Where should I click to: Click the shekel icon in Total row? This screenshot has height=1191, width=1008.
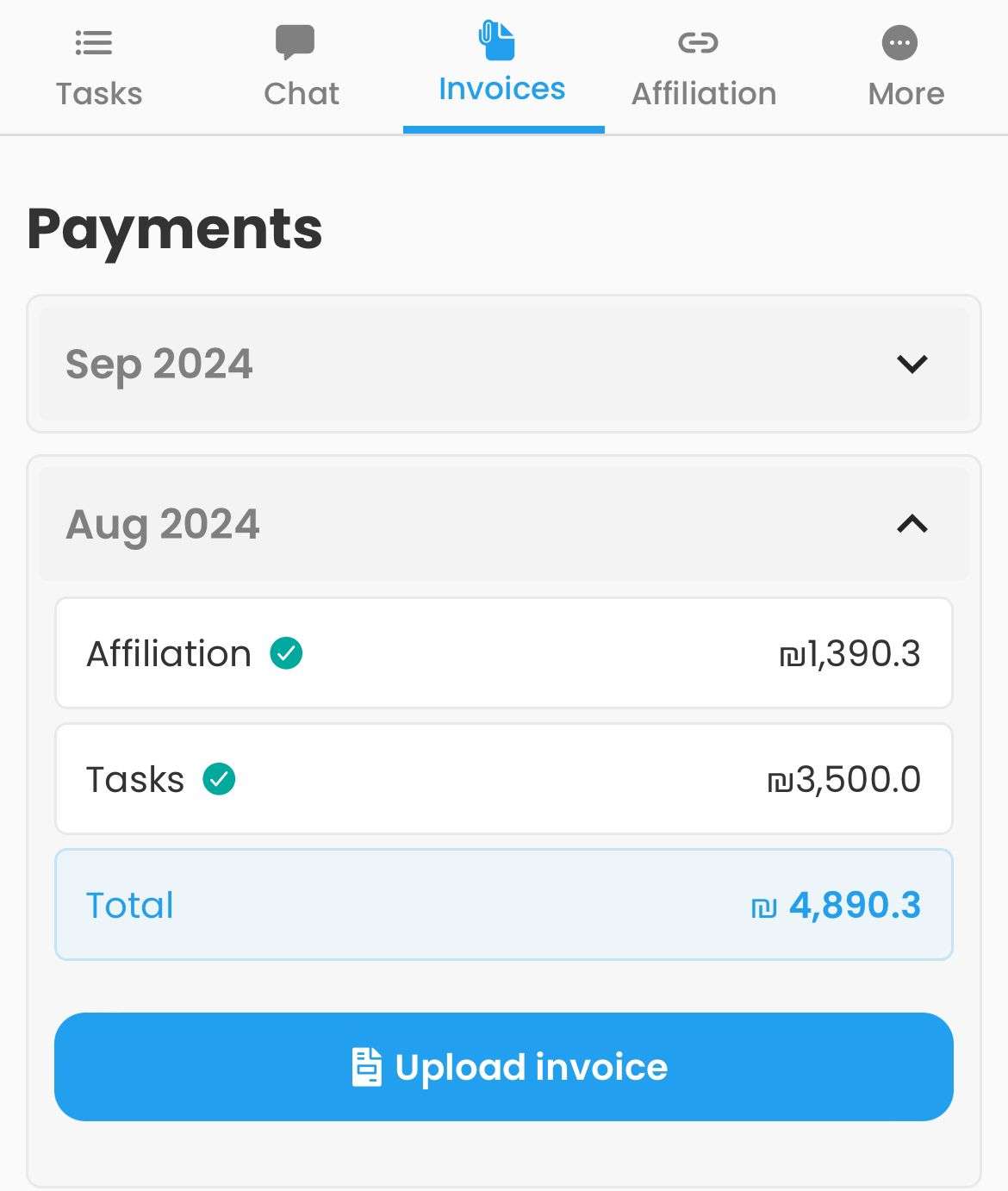coord(763,907)
